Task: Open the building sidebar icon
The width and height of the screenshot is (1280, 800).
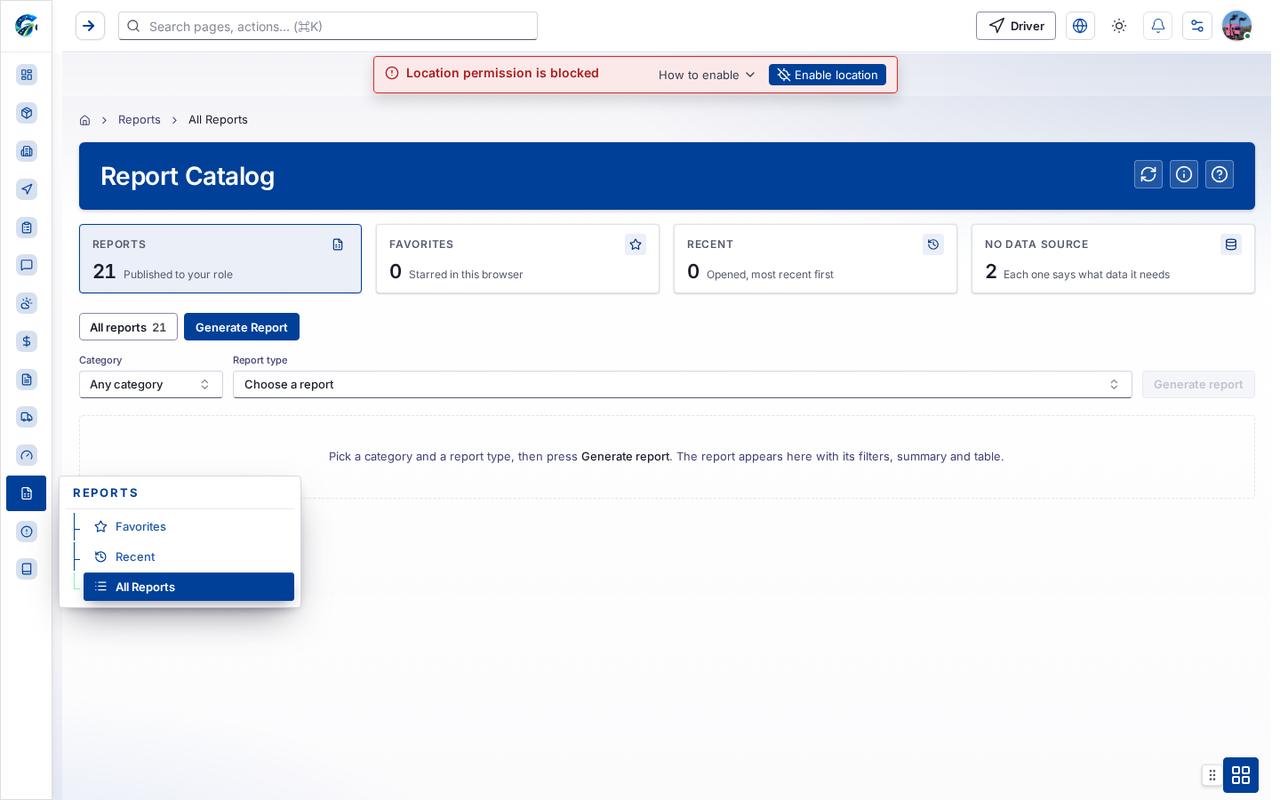Action: (27, 151)
